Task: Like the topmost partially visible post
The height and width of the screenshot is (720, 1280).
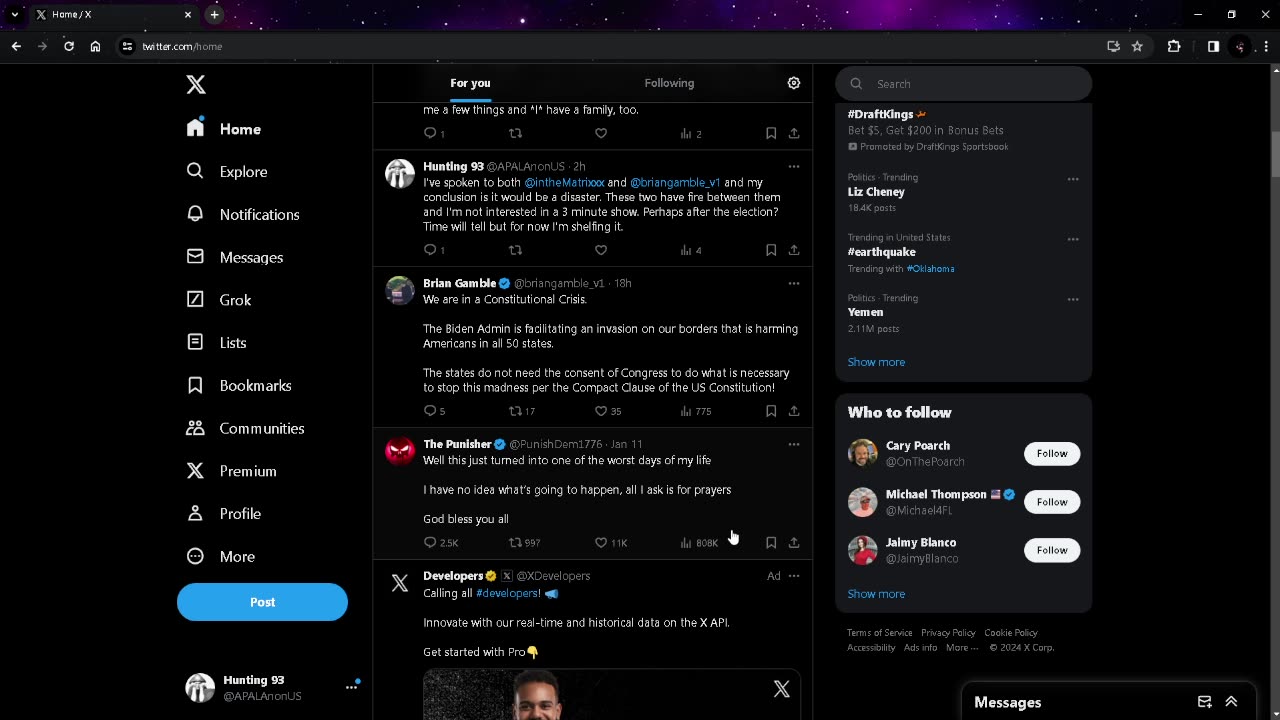Action: [601, 133]
